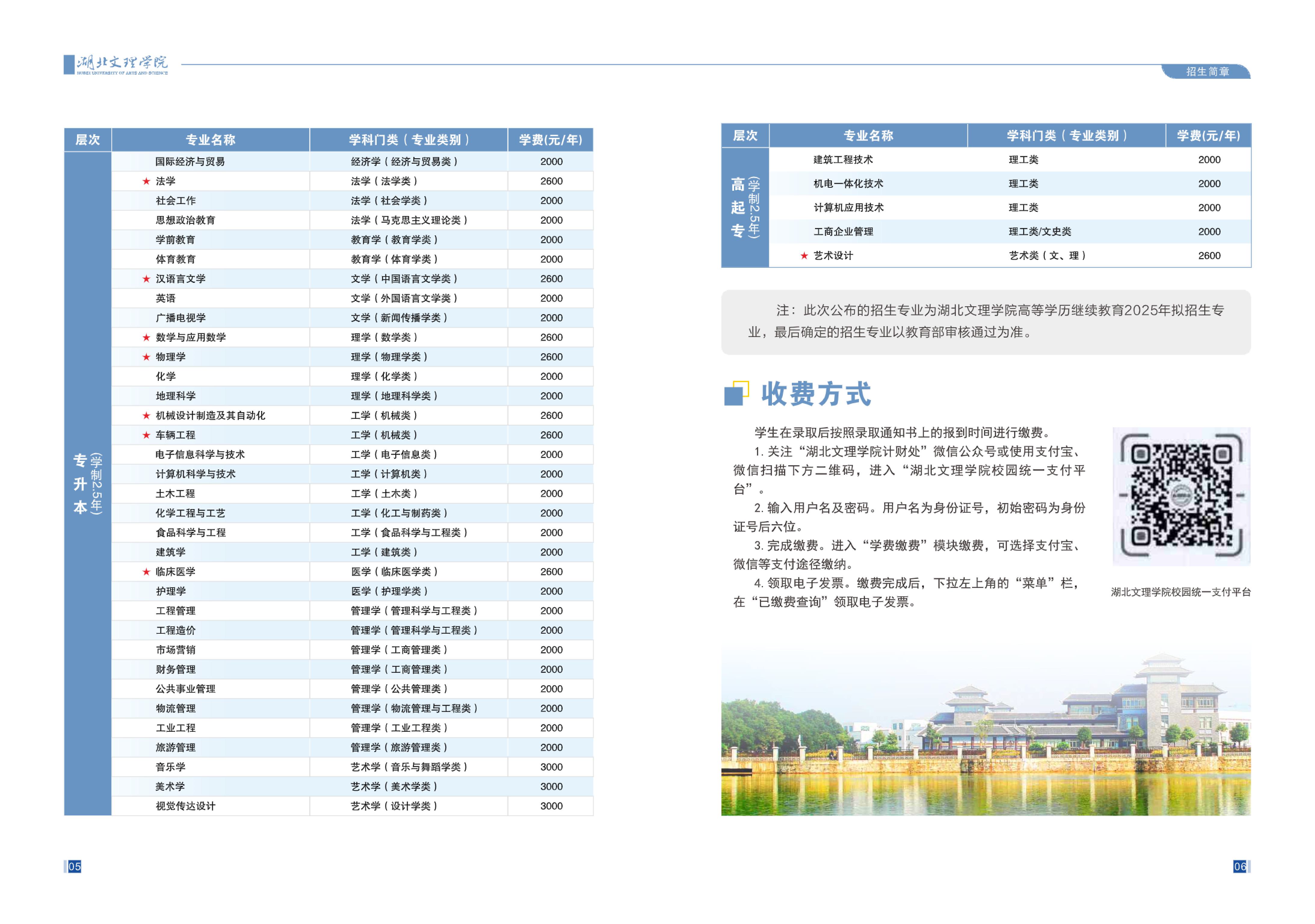Screen dimensions: 1315x924
Task: Click the 地理科学 major name
Action: tap(176, 396)
